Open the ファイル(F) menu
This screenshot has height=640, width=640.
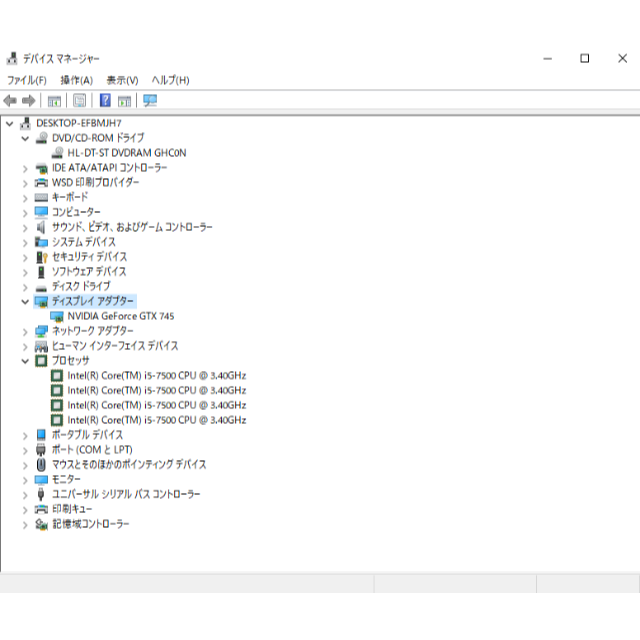[27, 80]
